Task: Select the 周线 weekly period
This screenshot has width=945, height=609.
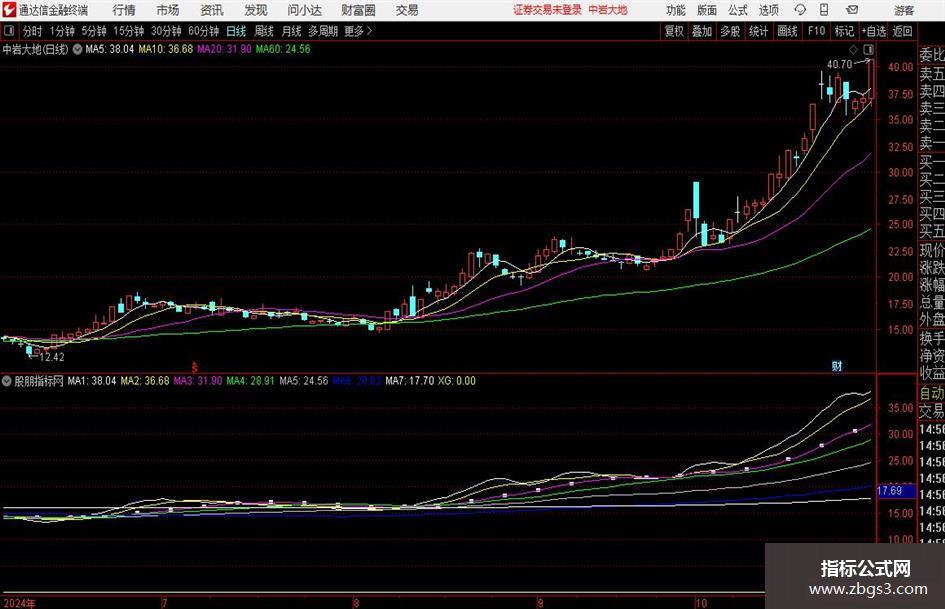Action: [263, 31]
